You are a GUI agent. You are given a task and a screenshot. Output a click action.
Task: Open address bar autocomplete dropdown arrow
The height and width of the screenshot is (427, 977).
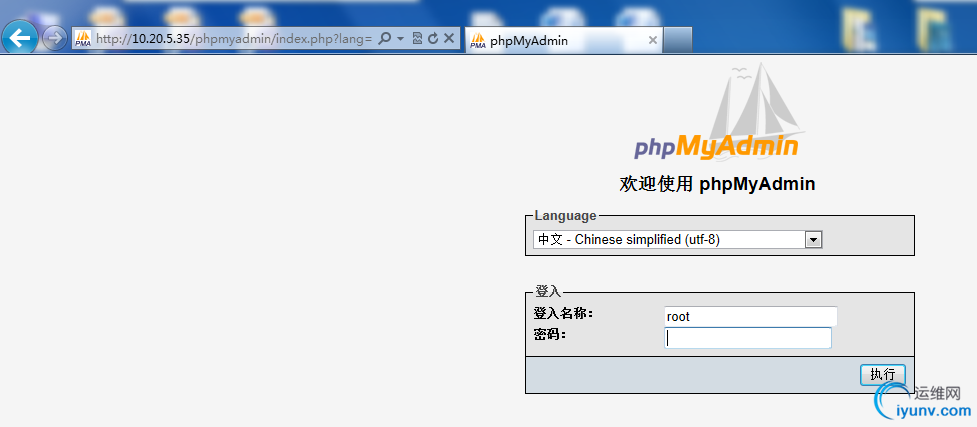(401, 39)
